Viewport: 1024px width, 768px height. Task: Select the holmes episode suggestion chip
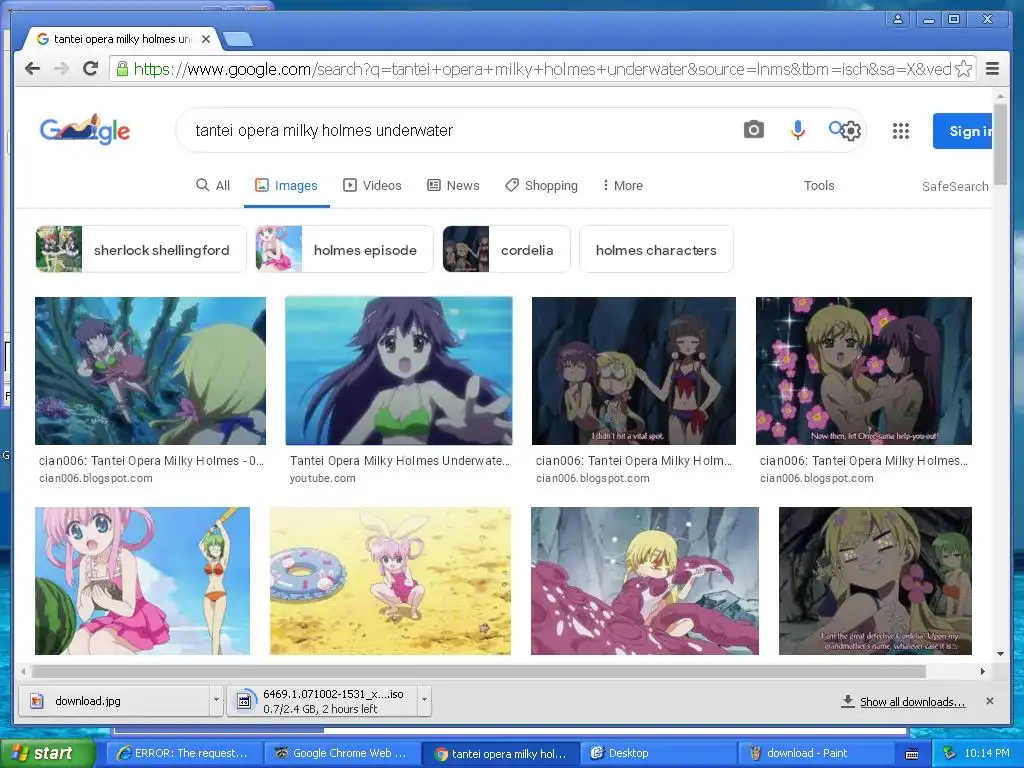(x=344, y=249)
